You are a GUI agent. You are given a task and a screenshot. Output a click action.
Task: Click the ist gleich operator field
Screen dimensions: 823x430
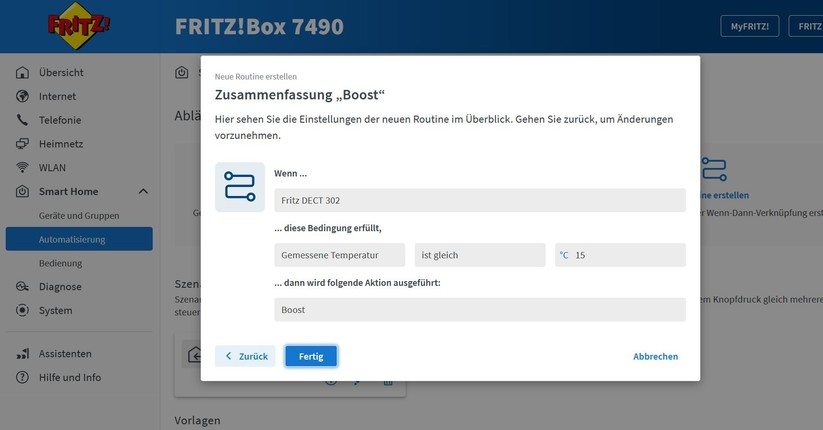pos(480,255)
